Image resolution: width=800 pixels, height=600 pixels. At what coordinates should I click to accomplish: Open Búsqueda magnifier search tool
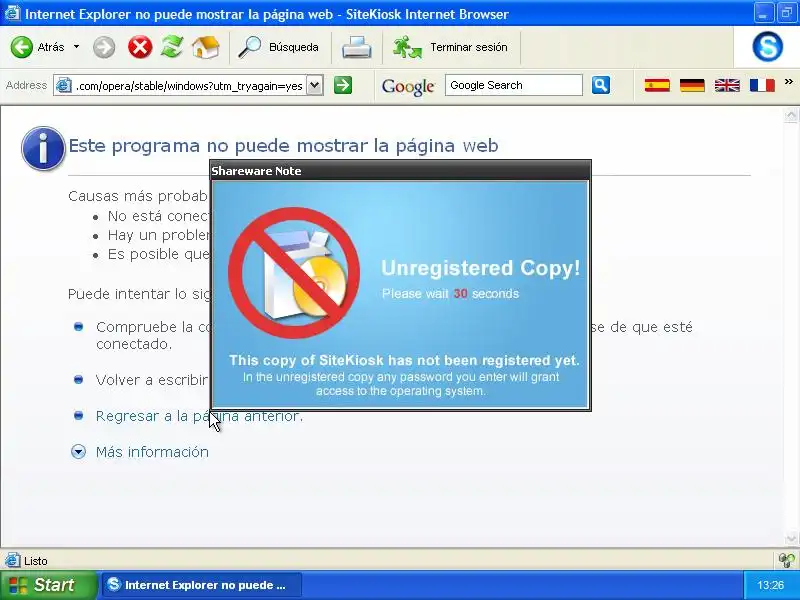click(x=279, y=47)
